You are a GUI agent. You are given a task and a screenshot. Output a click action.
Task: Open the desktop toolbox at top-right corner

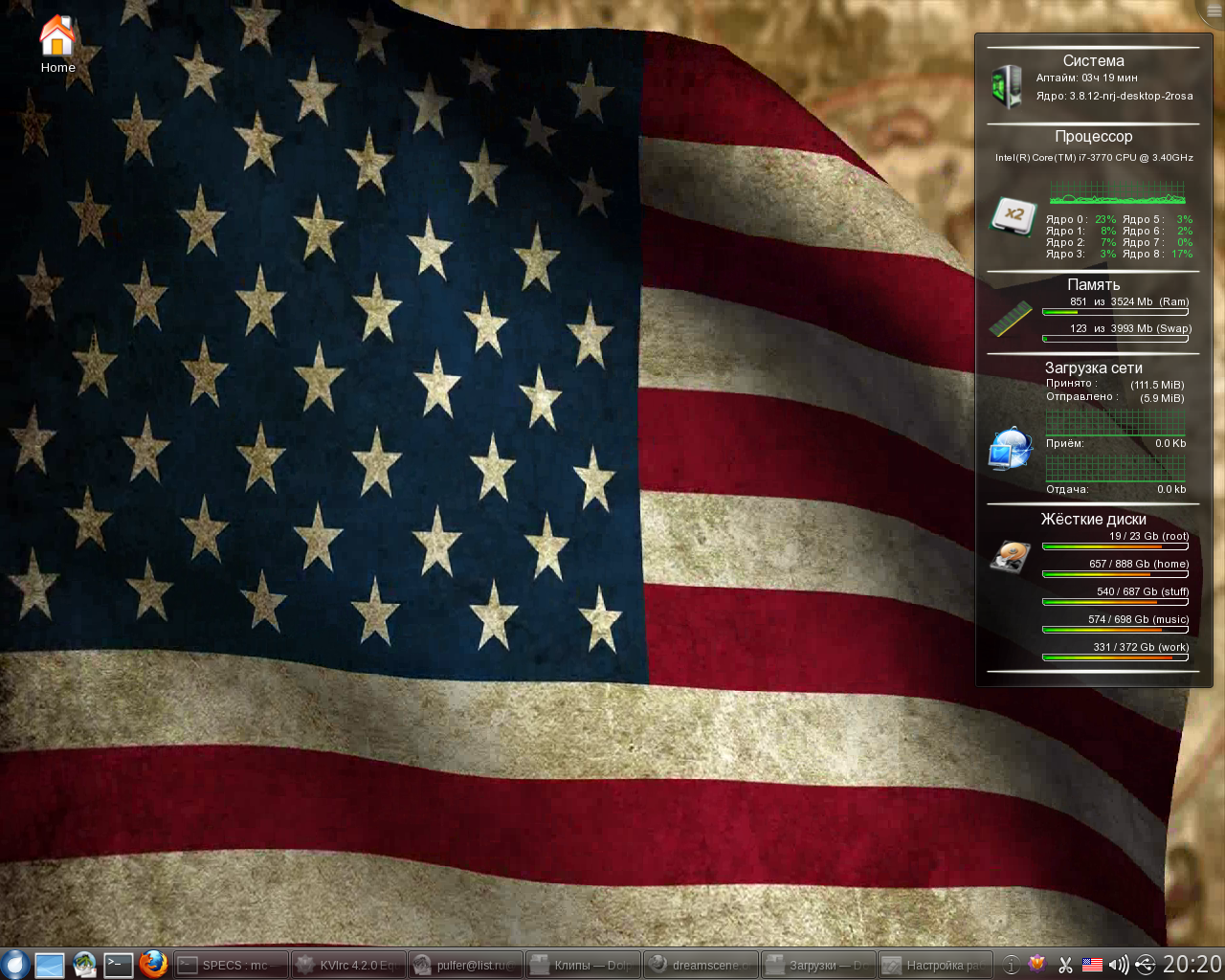point(1214,10)
